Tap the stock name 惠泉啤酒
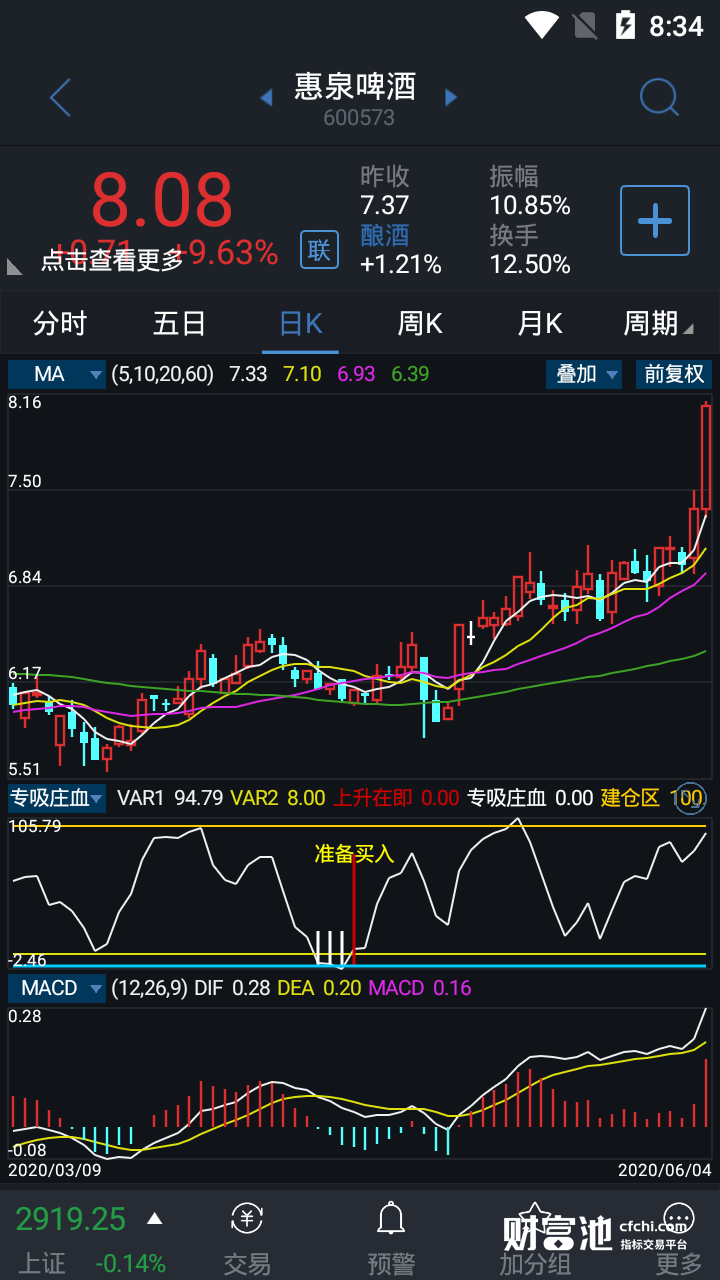This screenshot has height=1280, width=720. (355, 86)
